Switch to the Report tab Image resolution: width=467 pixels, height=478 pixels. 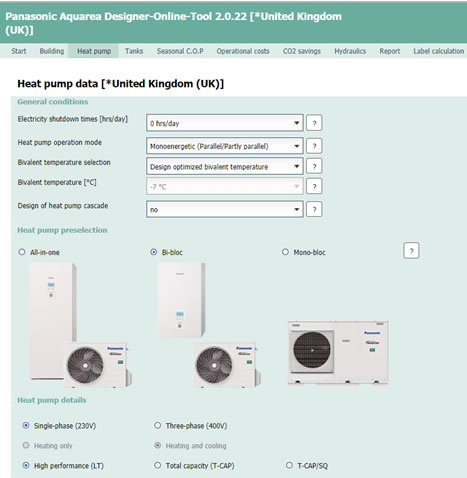click(x=390, y=51)
